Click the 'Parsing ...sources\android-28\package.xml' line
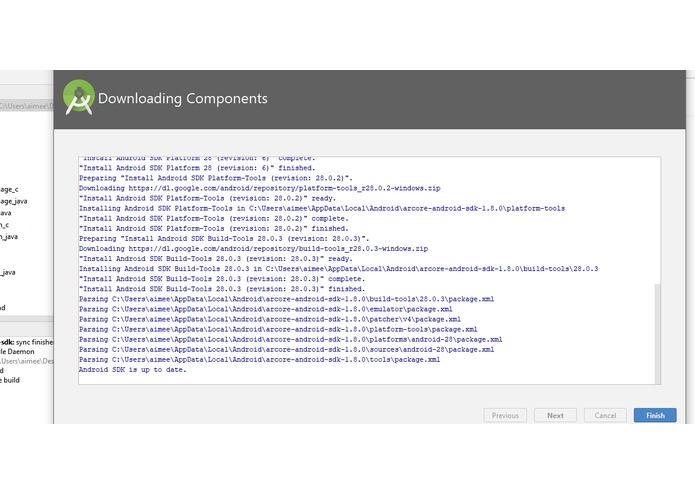 286,350
